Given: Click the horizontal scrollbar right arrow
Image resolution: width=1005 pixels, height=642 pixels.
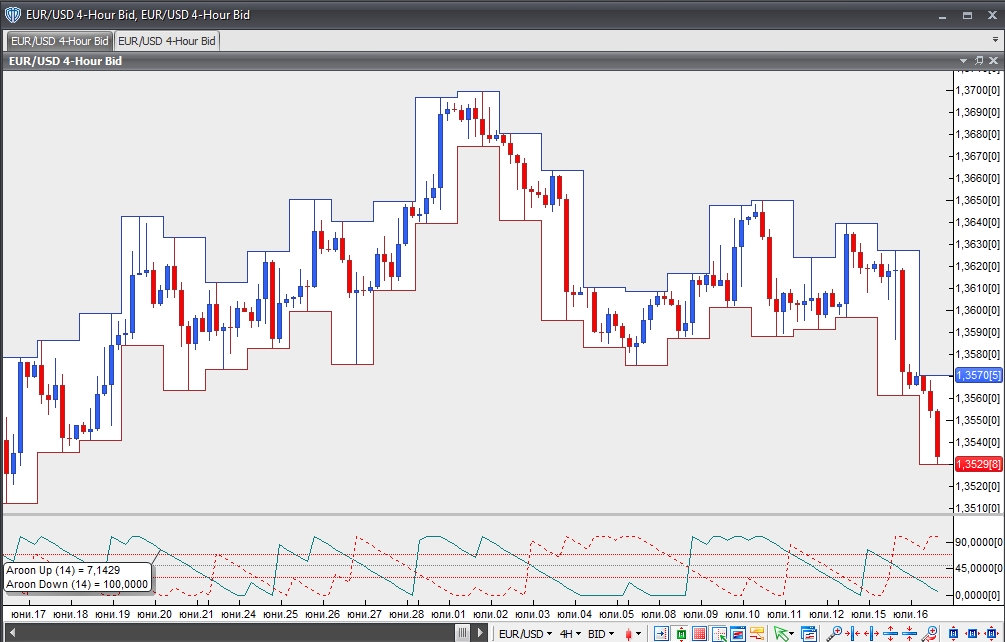Looking at the screenshot, I should click(x=480, y=633).
